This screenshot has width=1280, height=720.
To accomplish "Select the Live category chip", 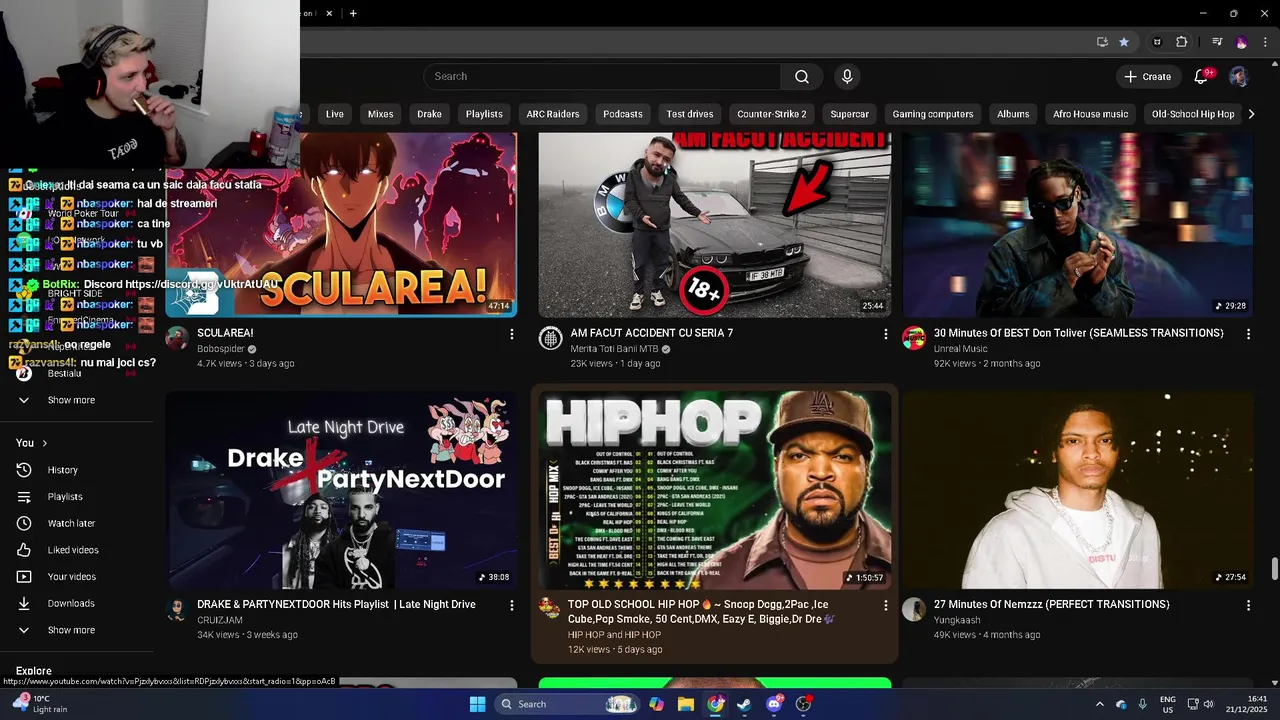I will click(x=334, y=114).
